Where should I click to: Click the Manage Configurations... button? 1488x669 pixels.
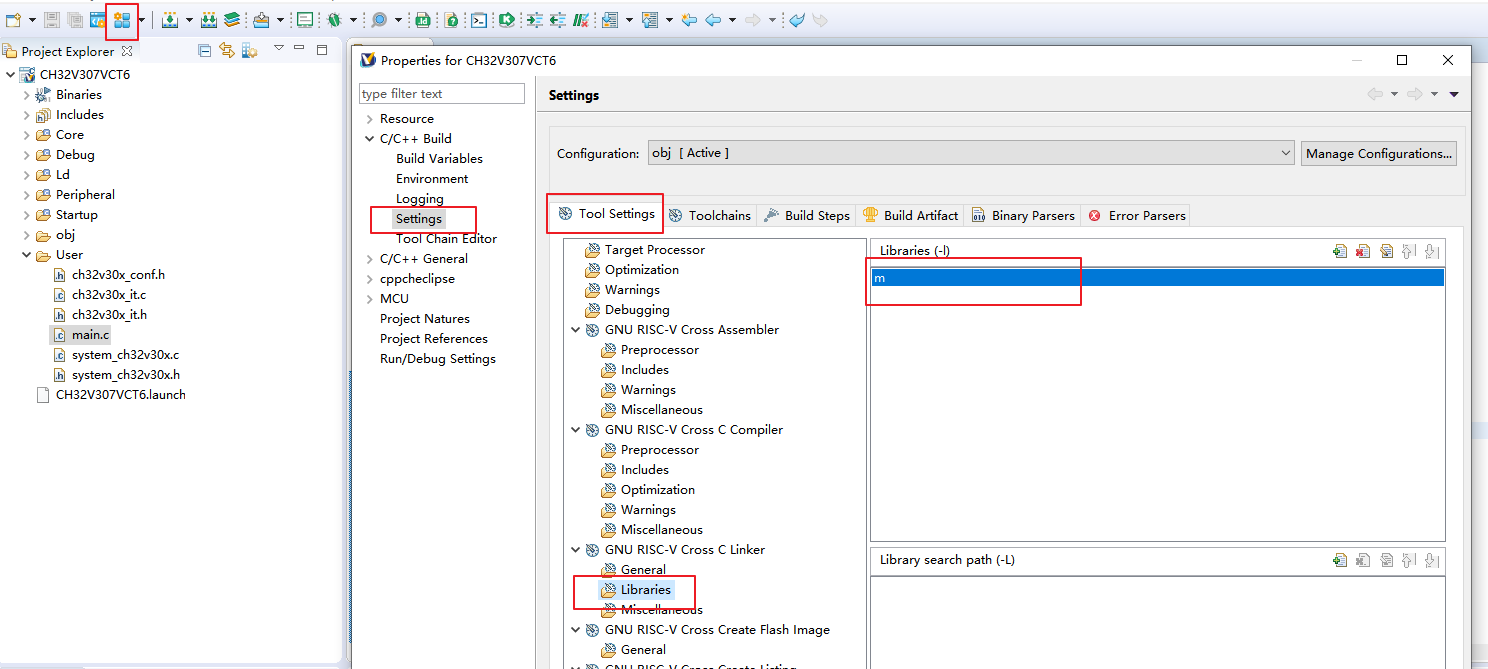[1378, 153]
